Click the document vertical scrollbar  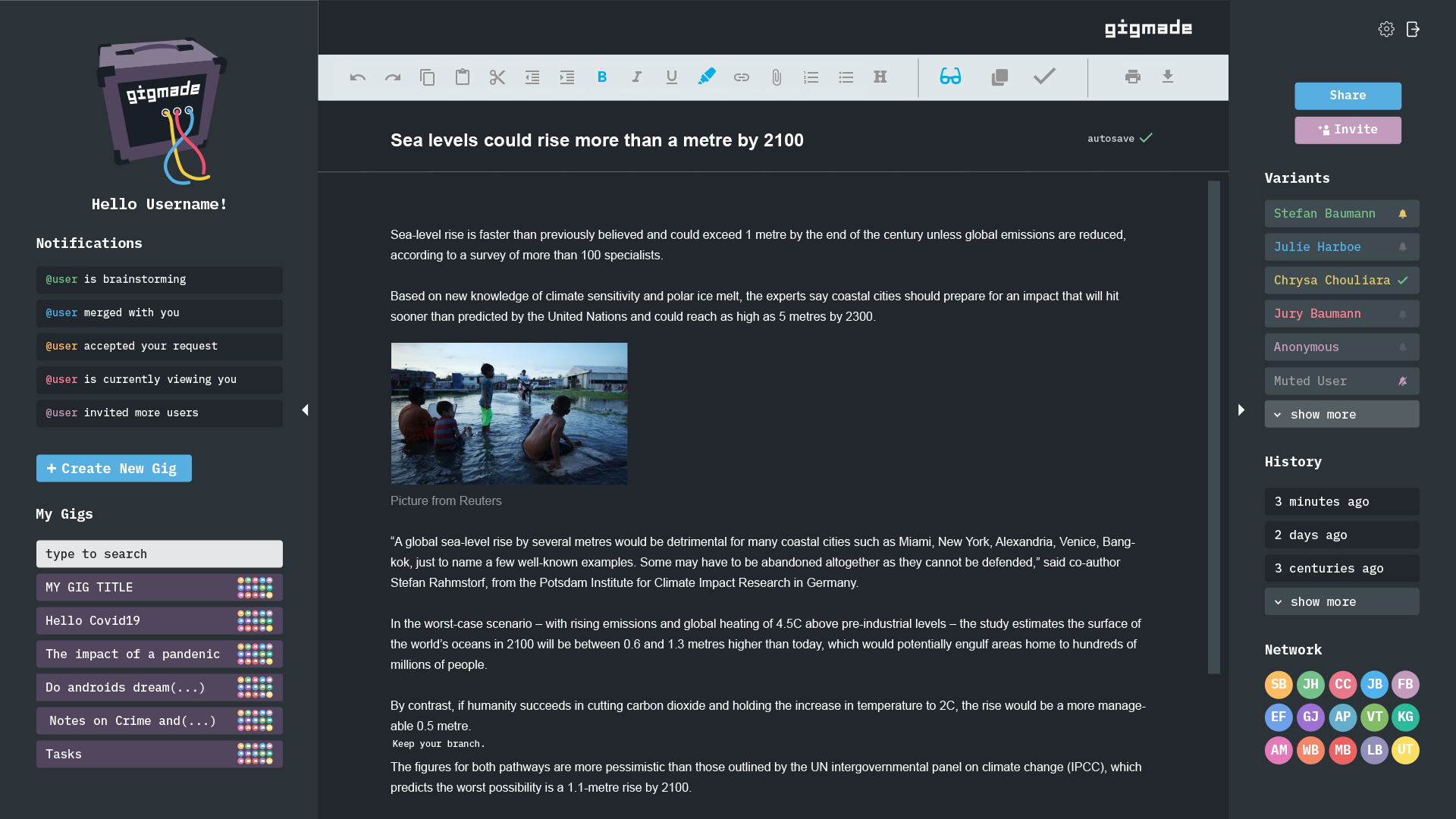pos(1214,427)
